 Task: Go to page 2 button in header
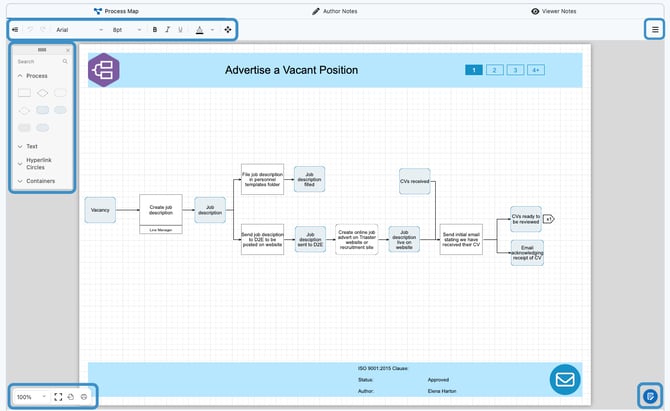click(494, 70)
